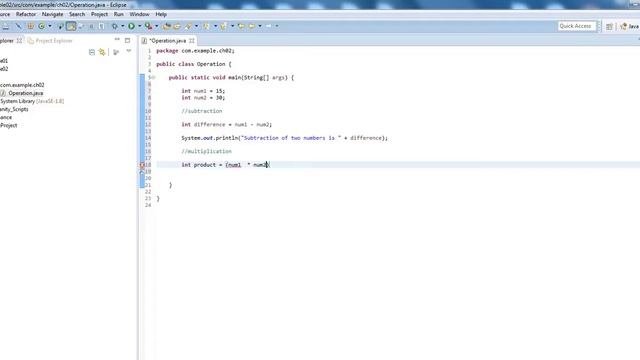
Task: Open the Run menu
Action: (118, 14)
